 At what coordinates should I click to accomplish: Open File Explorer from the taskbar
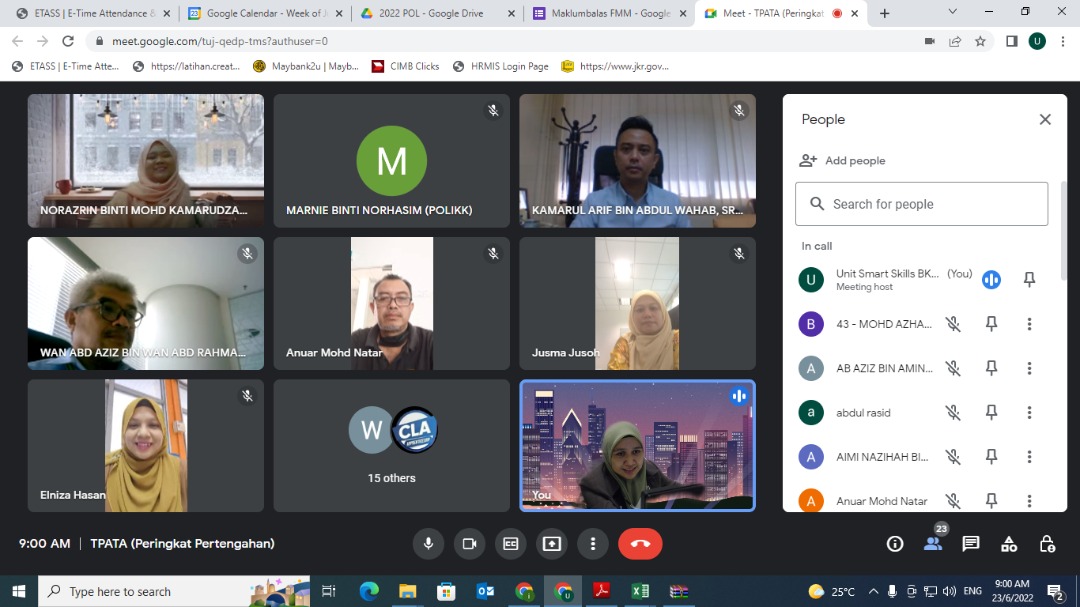(x=408, y=591)
